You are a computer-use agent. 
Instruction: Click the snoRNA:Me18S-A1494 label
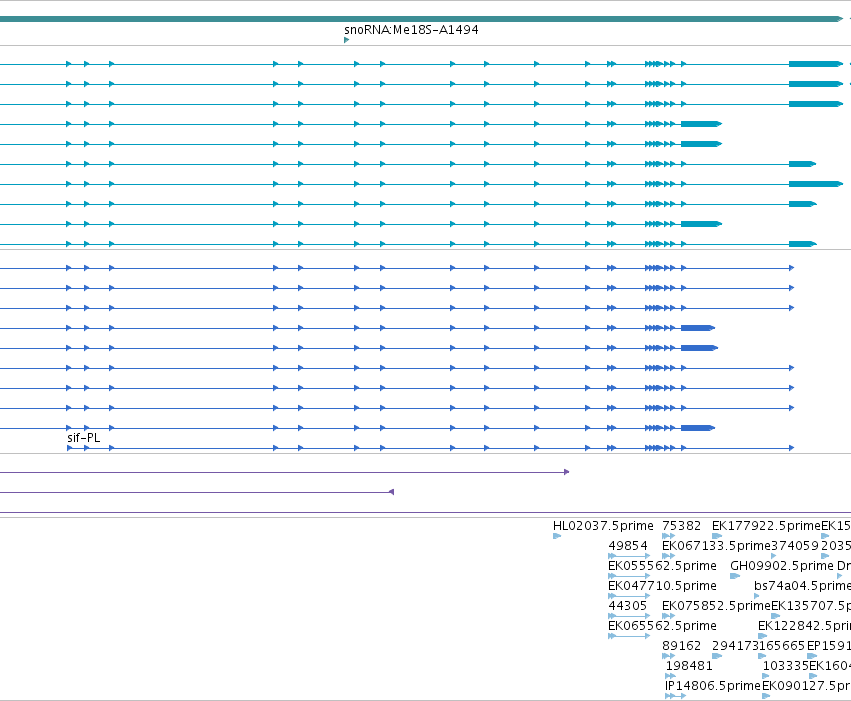pyautogui.click(x=411, y=30)
